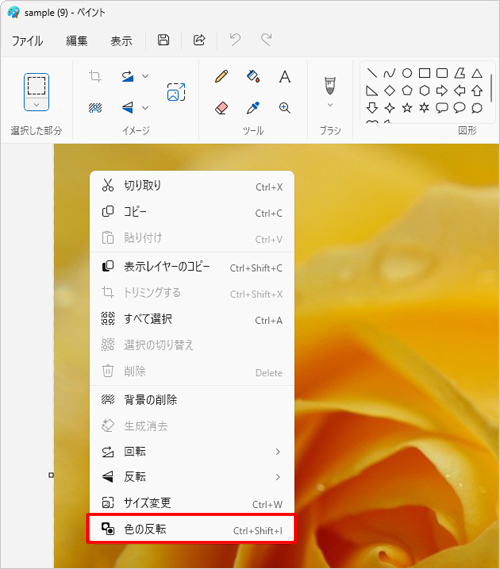Image resolution: width=500 pixels, height=569 pixels.
Task: Select the Fill bucket tool
Action: click(x=253, y=77)
